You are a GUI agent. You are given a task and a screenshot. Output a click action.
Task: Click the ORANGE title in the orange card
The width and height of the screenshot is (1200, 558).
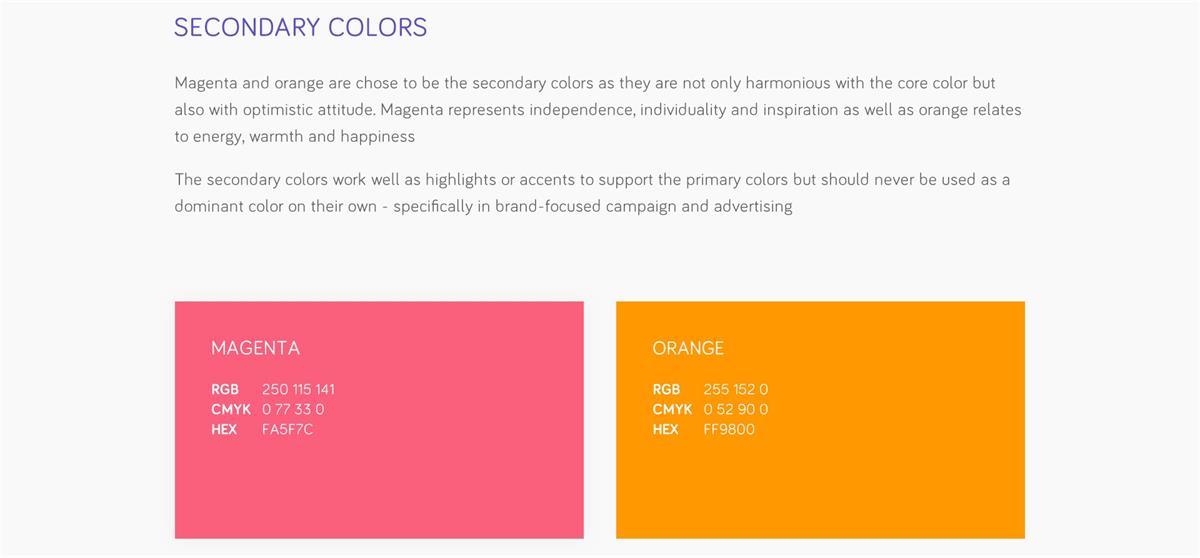pos(688,348)
